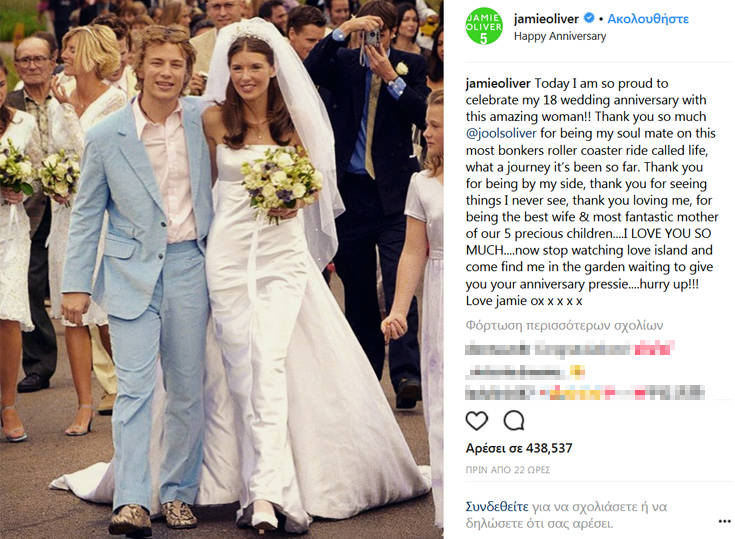The height and width of the screenshot is (539, 735).
Task: Click the blue verified badge
Action: (x=589, y=18)
